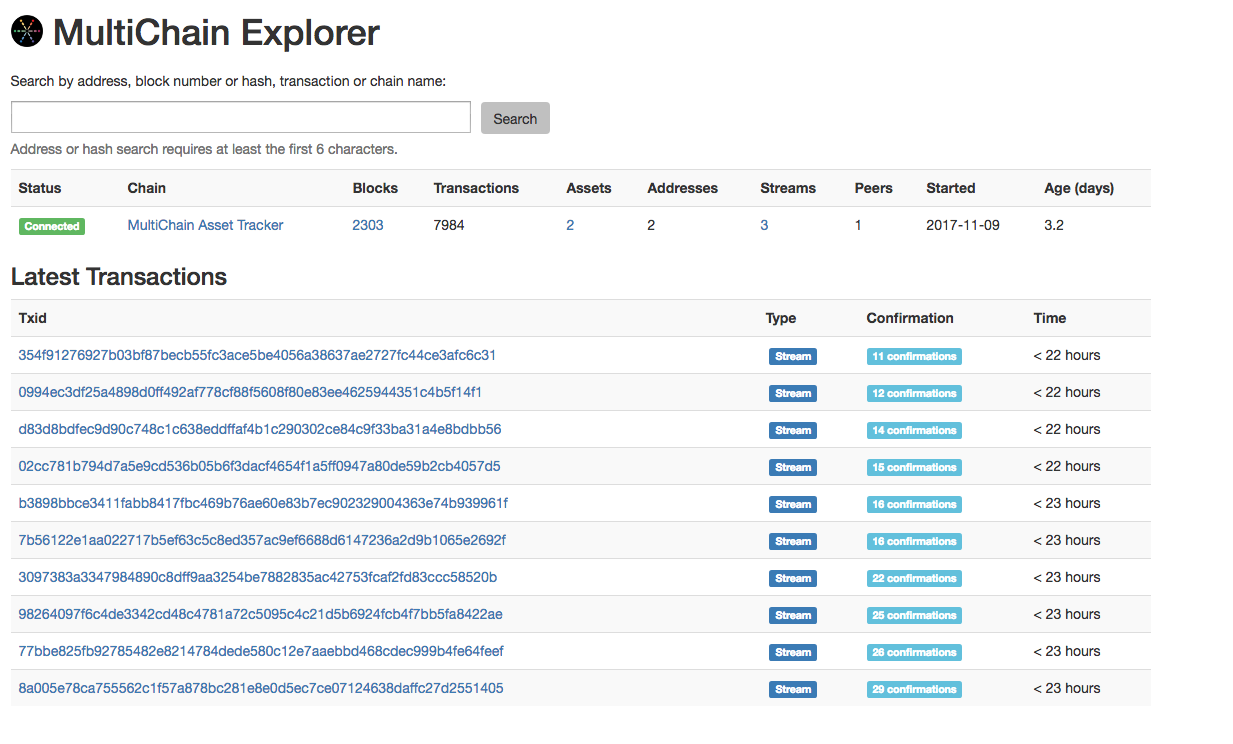
Task: Click the Txid column header
Action: click(33, 318)
